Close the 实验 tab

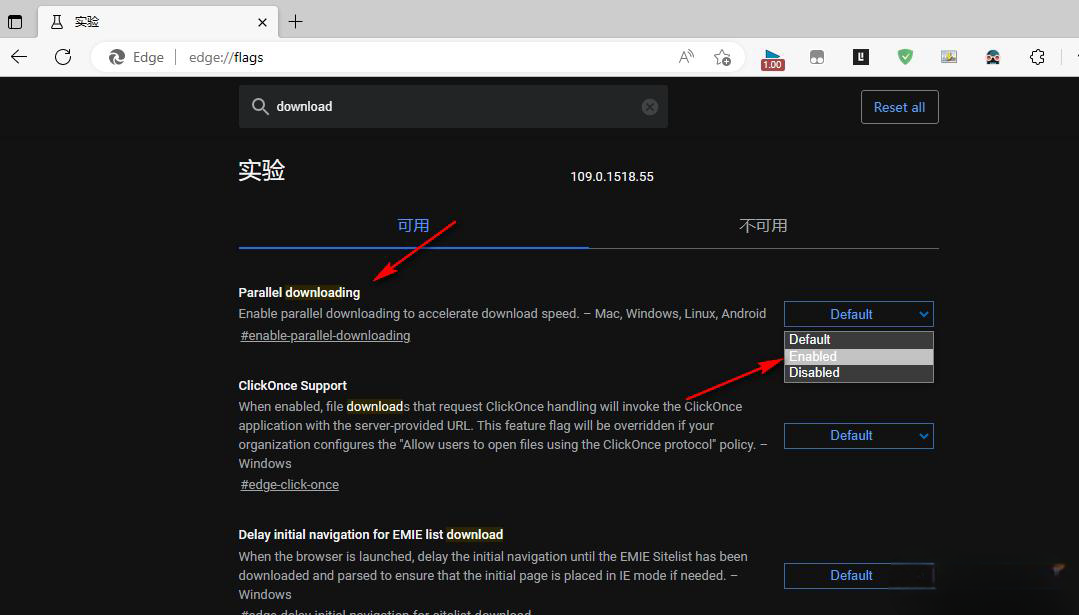pyautogui.click(x=262, y=22)
